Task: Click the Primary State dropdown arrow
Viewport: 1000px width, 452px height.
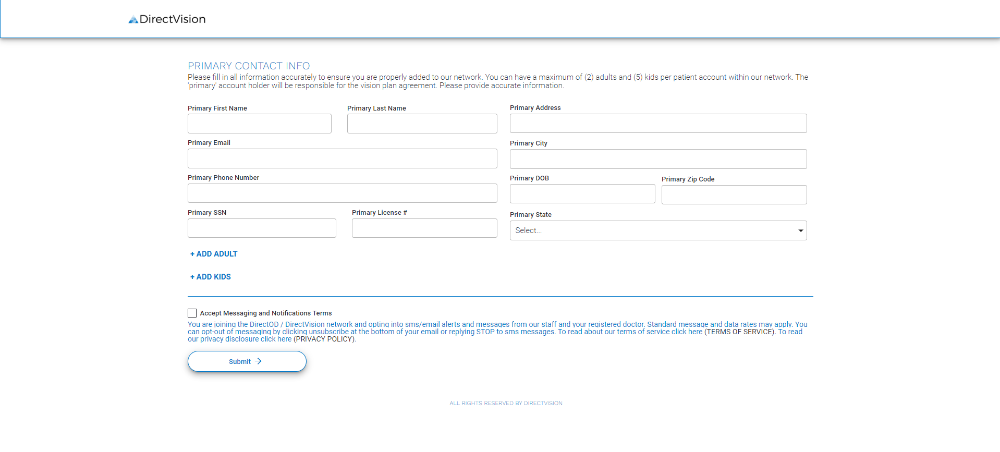Action: tap(800, 231)
